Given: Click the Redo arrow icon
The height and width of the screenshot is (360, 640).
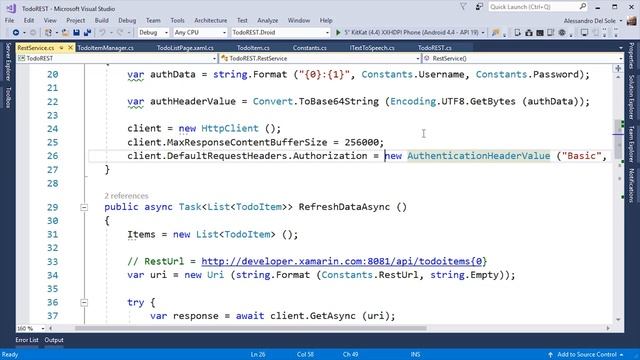Looking at the screenshot, I should (x=120, y=32).
